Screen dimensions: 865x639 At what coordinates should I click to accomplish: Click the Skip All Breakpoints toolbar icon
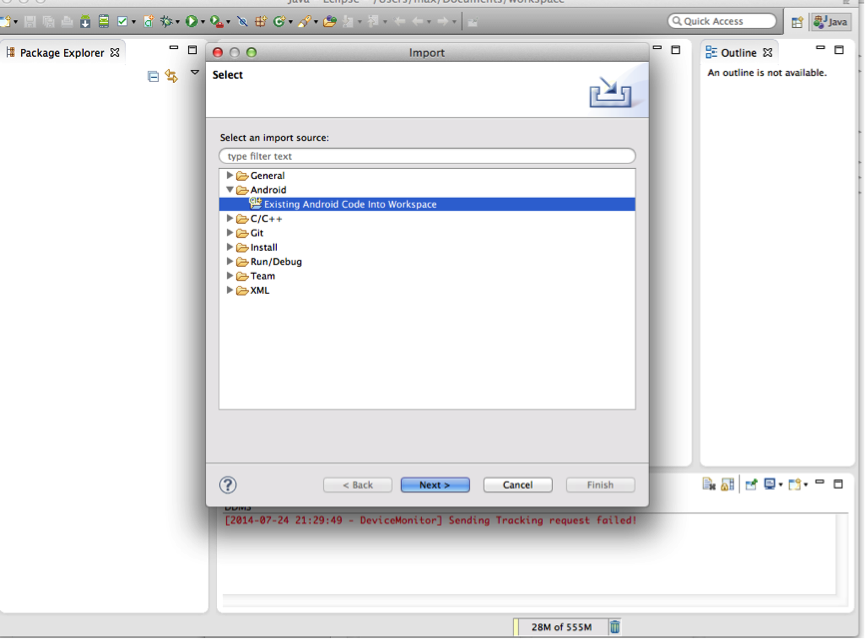(242, 22)
